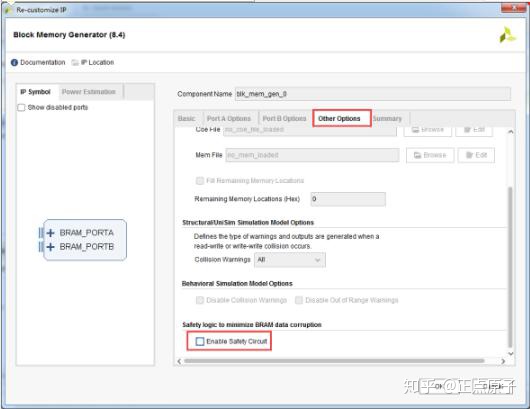
Task: Click the scroll down arrow
Action: (511, 354)
